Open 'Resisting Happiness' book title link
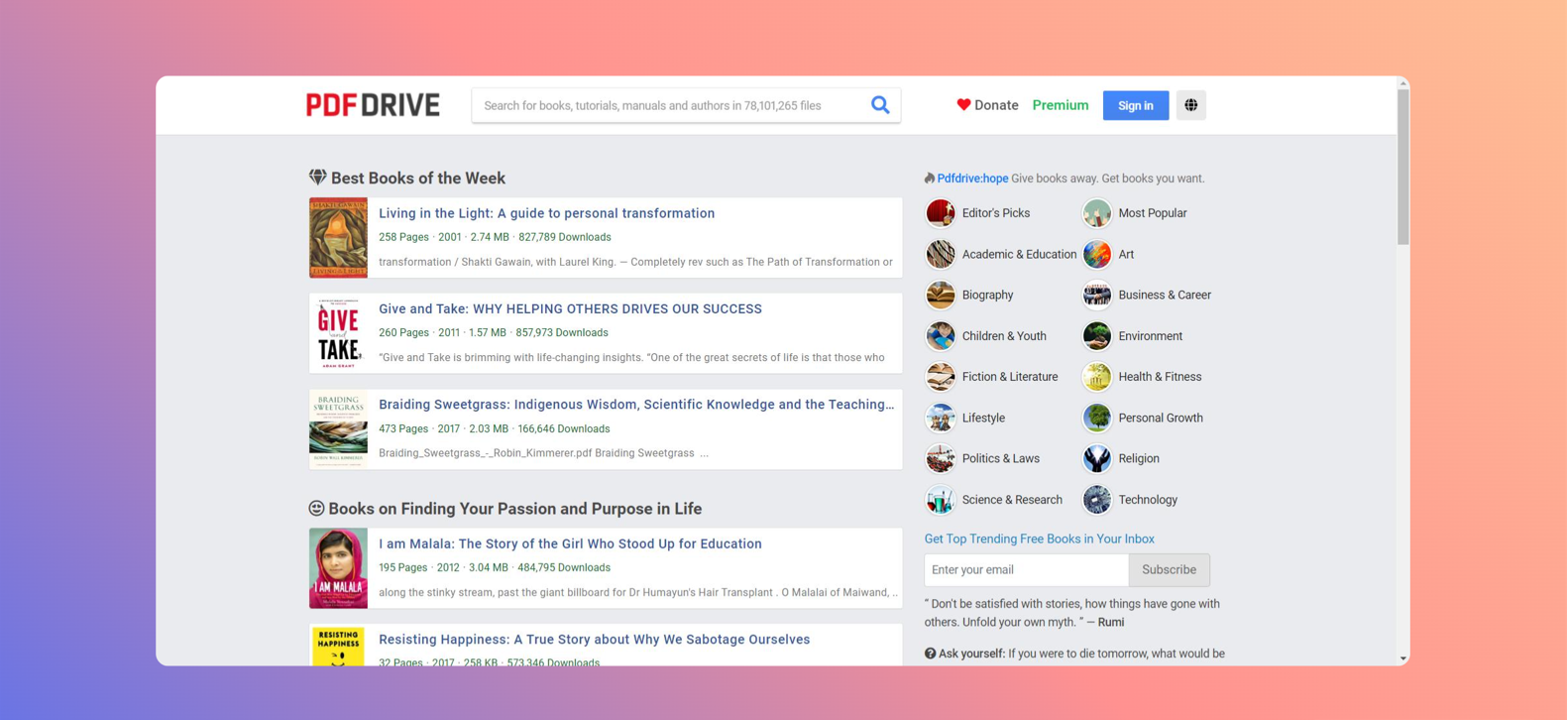This screenshot has width=1568, height=720. click(594, 640)
